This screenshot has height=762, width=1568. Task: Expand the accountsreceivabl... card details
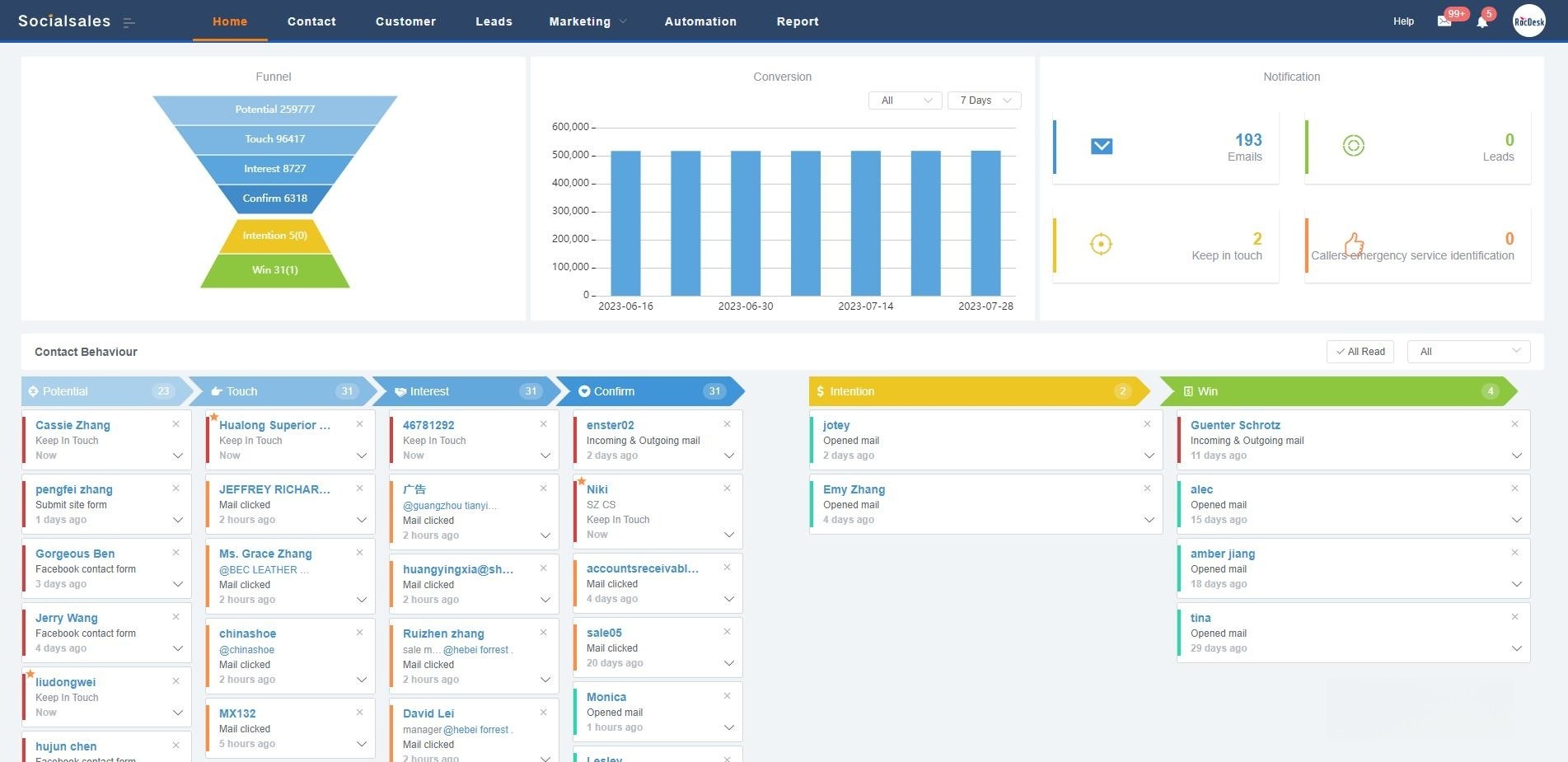tap(729, 599)
